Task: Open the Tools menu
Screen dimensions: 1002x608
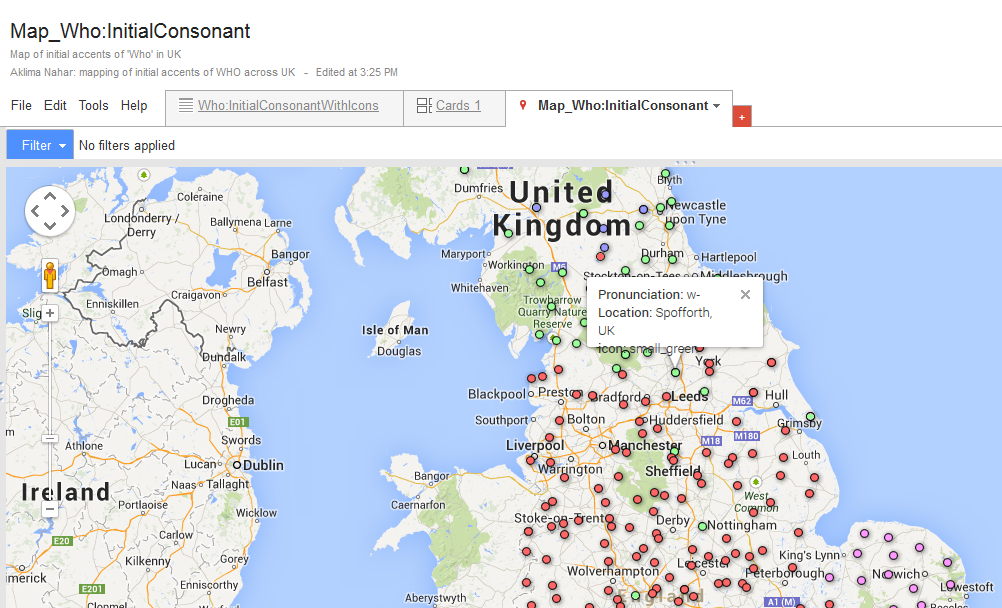Action: (93, 105)
